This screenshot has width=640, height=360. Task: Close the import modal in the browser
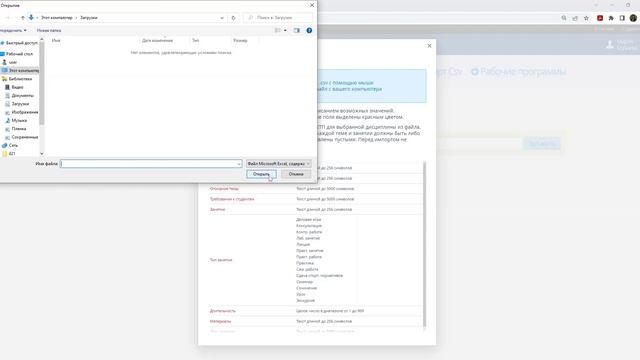pyautogui.click(x=429, y=46)
